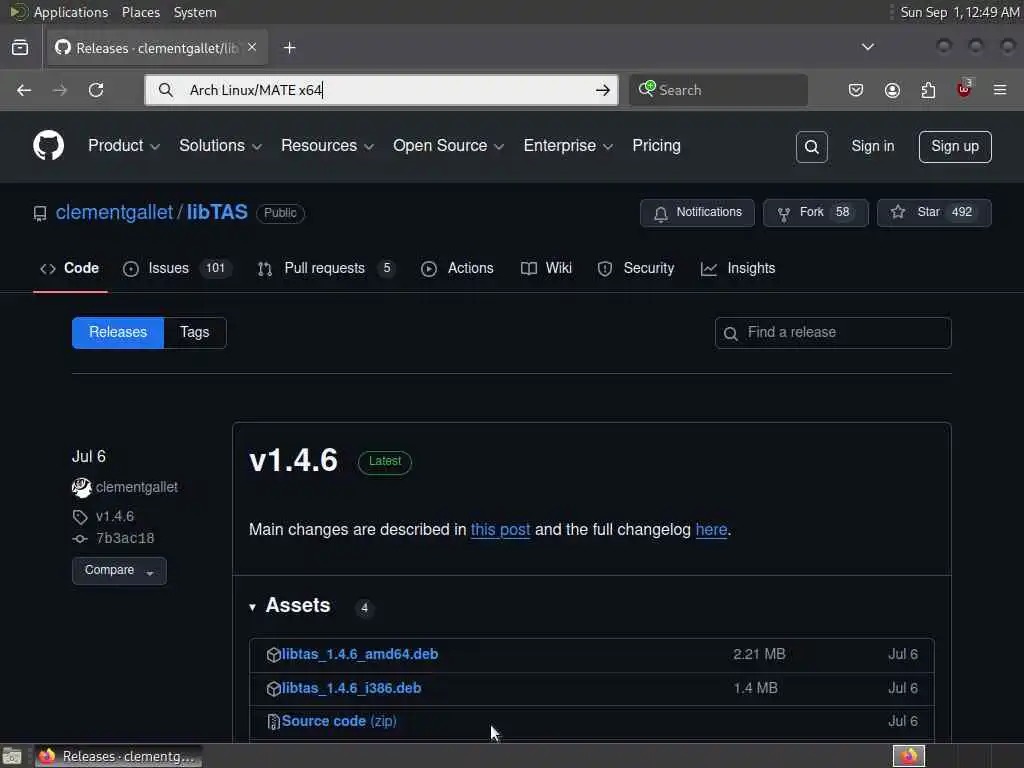The width and height of the screenshot is (1024, 768).
Task: Open a new tab with the plus icon
Action: pos(289,48)
